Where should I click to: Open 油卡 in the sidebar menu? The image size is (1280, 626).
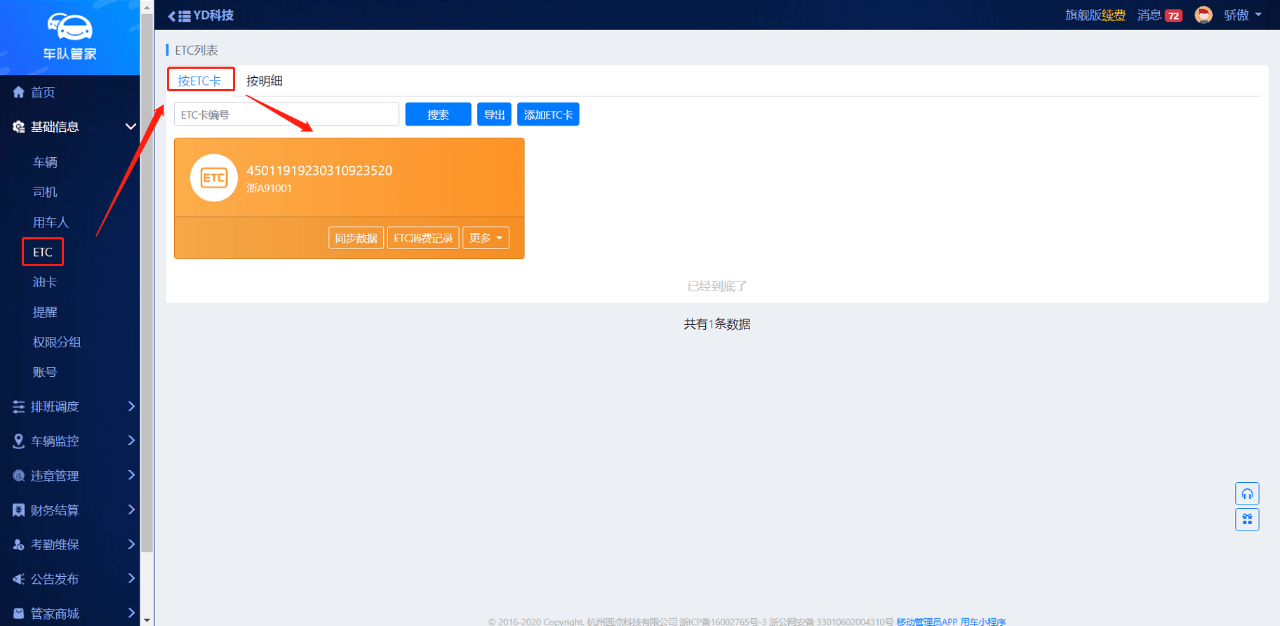(45, 282)
